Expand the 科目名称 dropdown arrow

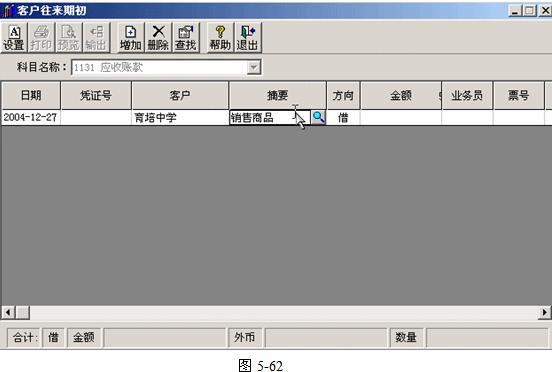(253, 67)
